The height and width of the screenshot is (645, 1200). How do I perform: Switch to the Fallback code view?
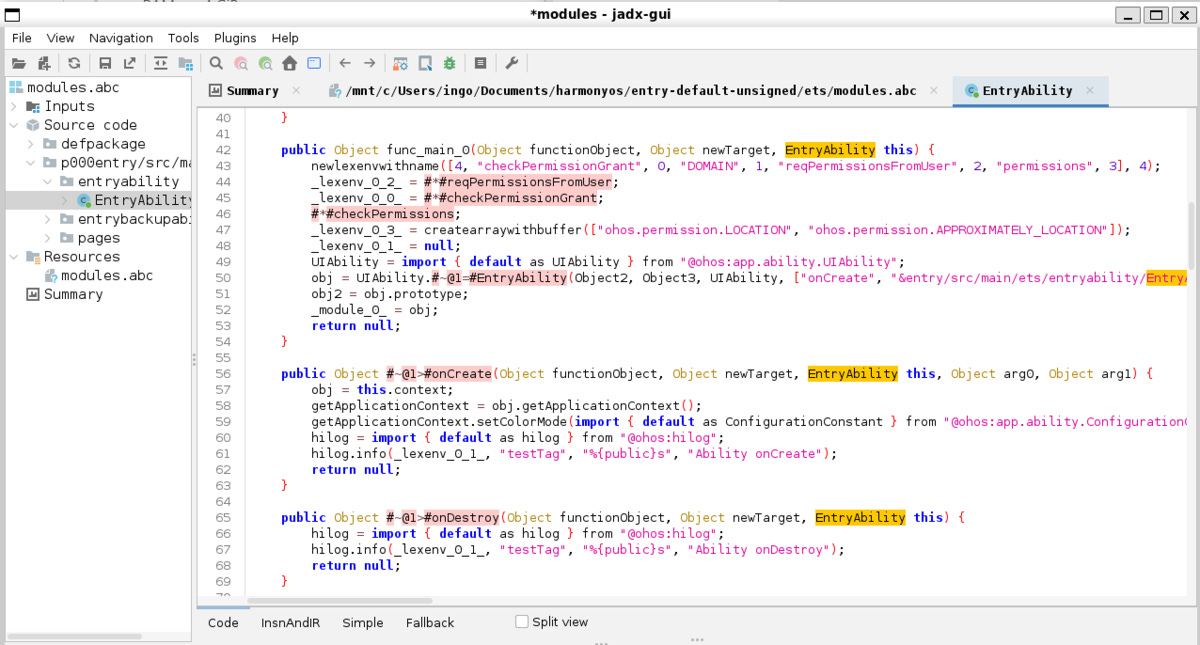coord(430,622)
